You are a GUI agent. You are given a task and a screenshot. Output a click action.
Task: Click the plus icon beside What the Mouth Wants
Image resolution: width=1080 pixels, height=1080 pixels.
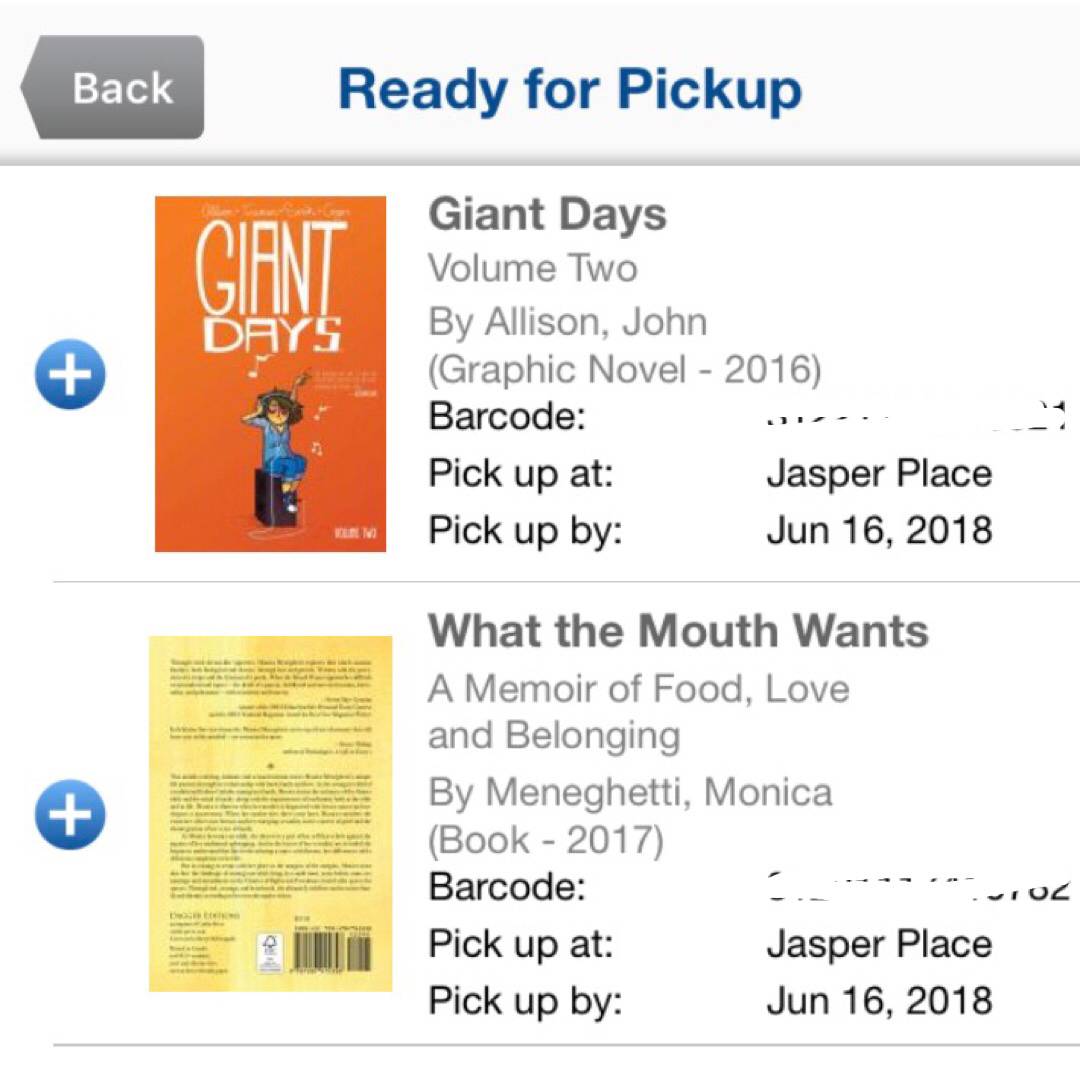tap(70, 815)
